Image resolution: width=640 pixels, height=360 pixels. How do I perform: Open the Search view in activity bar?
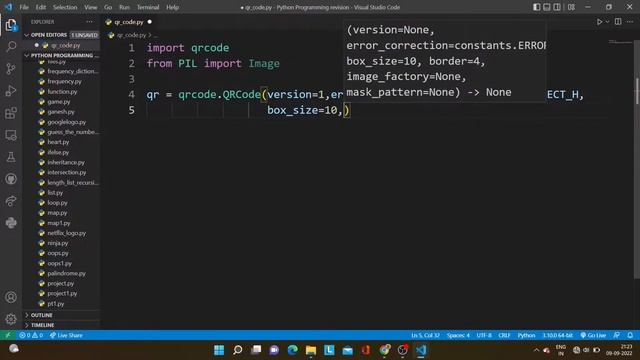[x=11, y=47]
